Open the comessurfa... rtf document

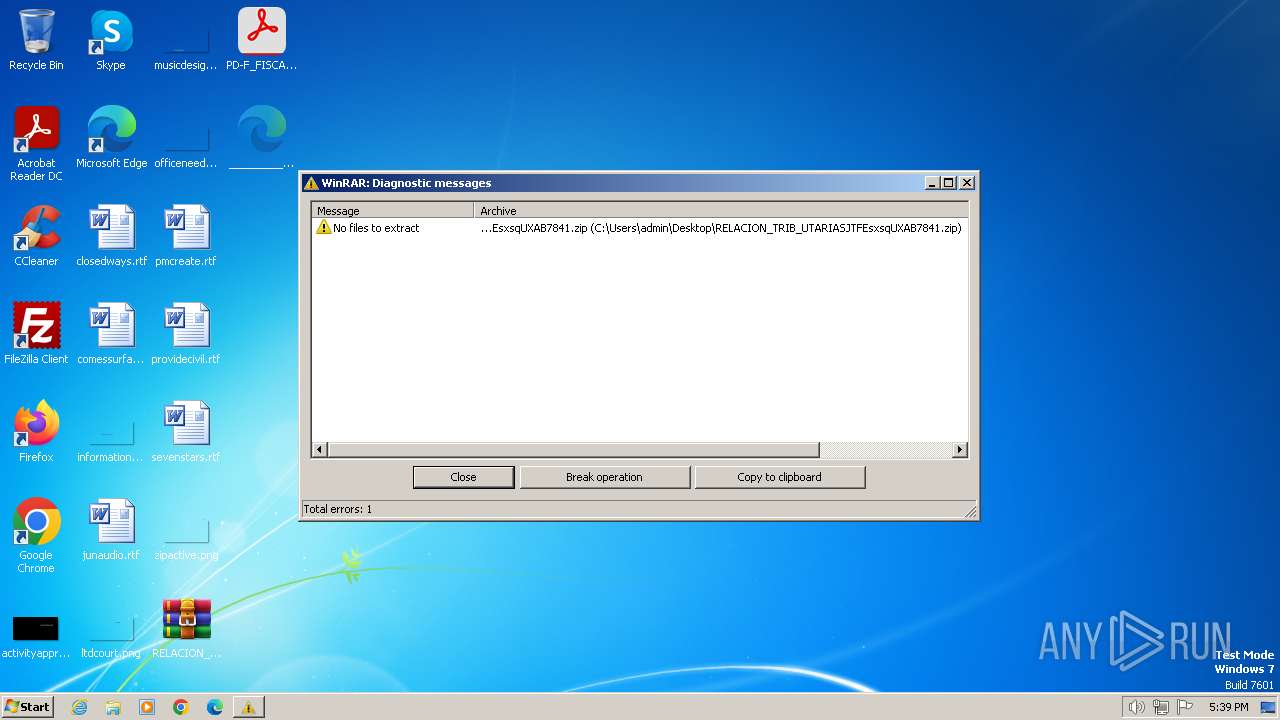(111, 334)
